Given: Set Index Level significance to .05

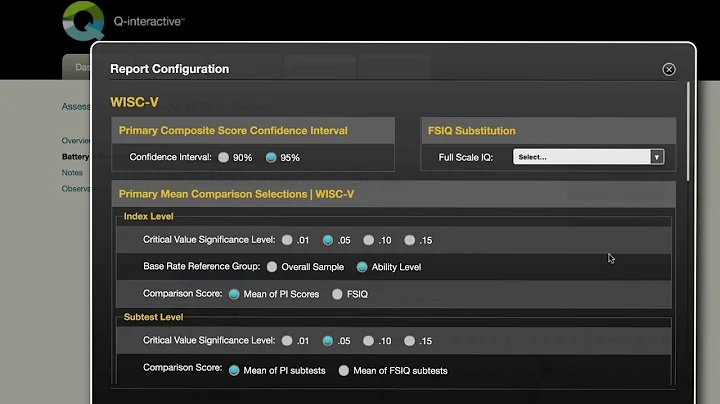Looking at the screenshot, I should point(328,240).
